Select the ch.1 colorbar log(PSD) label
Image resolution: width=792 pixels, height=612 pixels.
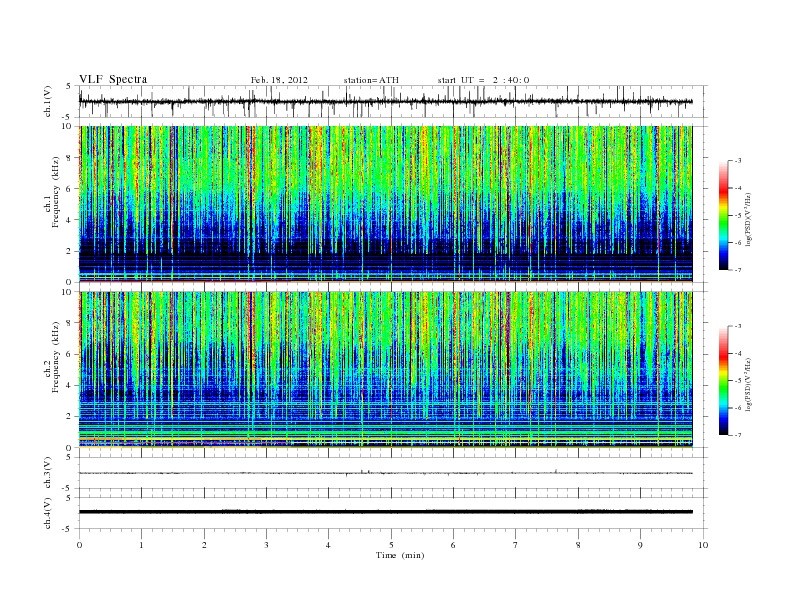pos(748,219)
